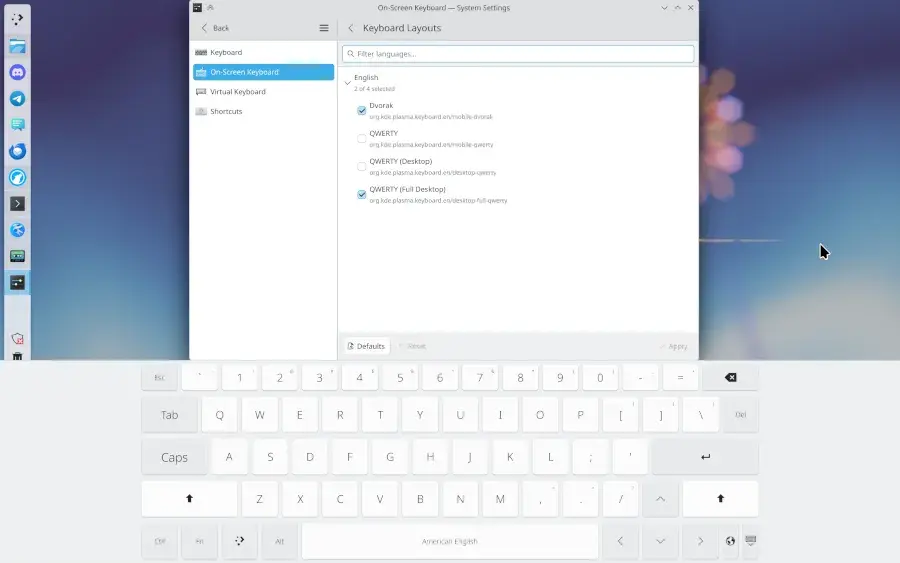Tap the KDE logo meta key on keyboard
900x563 pixels.
(239, 541)
